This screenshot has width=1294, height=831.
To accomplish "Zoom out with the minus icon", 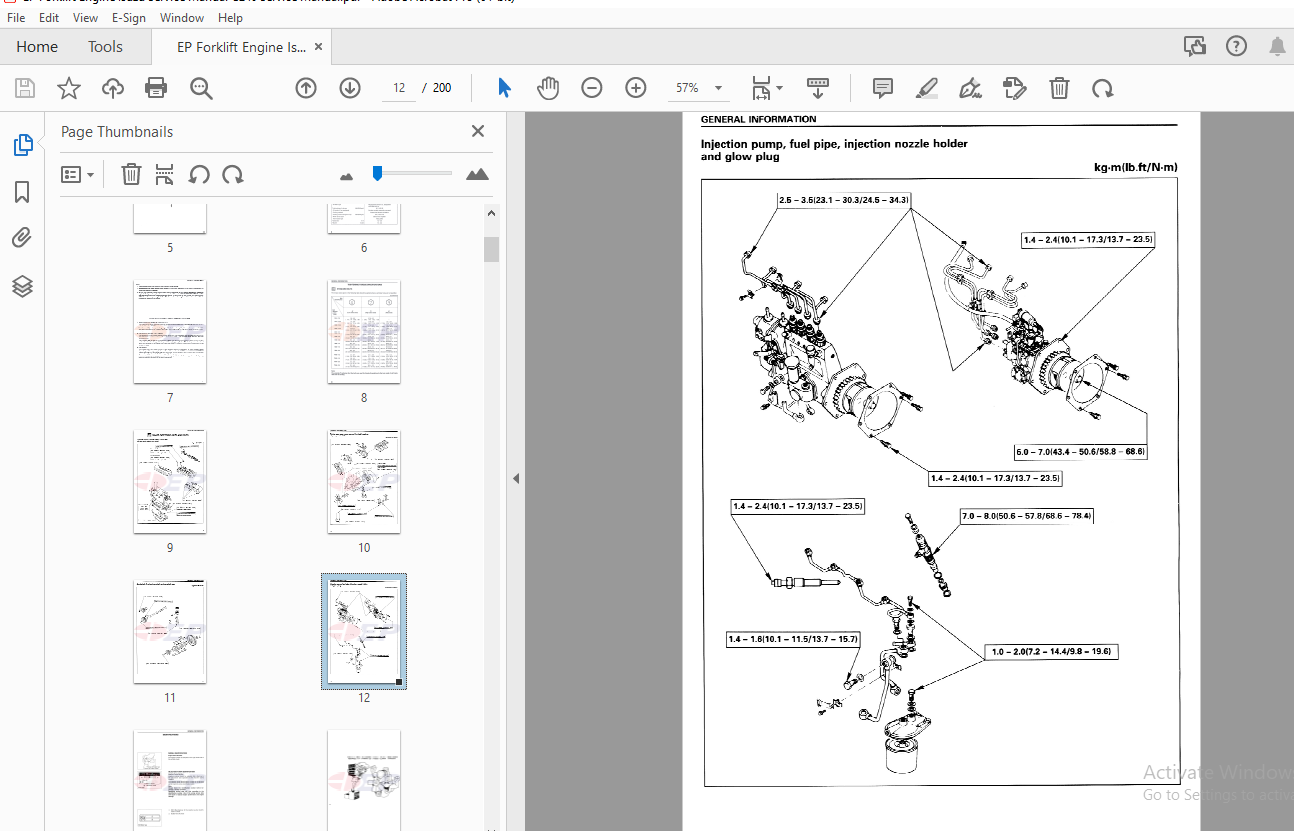I will coord(592,88).
